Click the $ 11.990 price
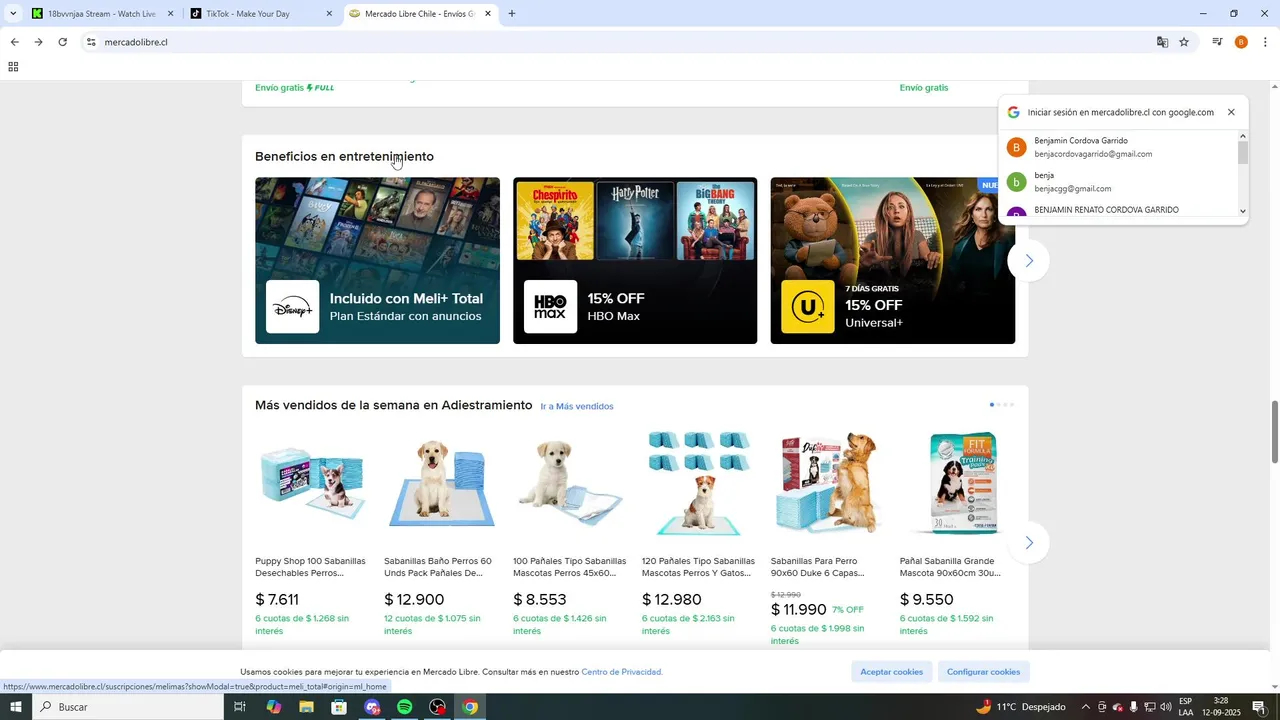This screenshot has width=1280, height=720. 799,610
